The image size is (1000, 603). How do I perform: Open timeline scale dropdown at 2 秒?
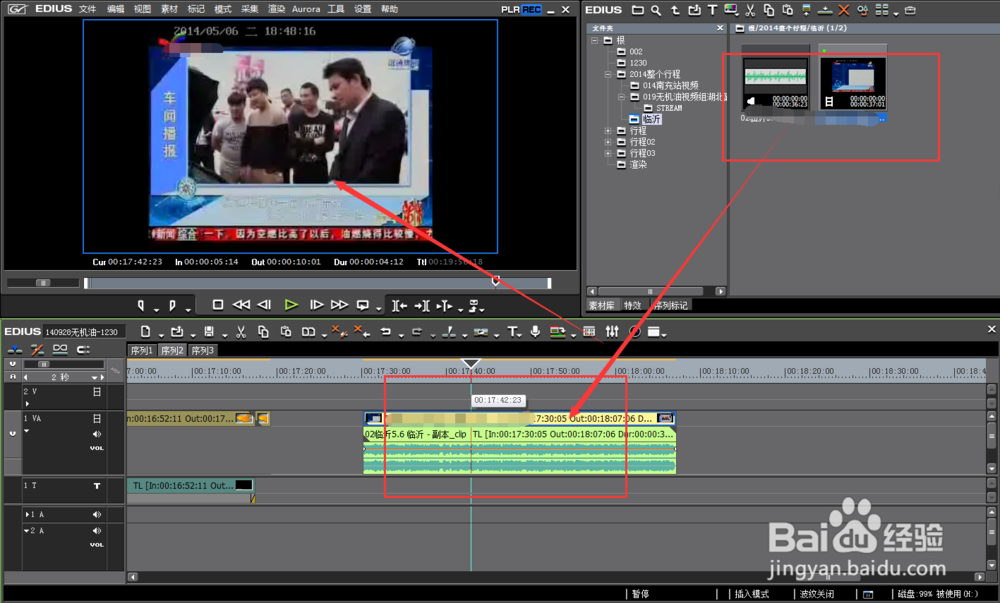(94, 377)
